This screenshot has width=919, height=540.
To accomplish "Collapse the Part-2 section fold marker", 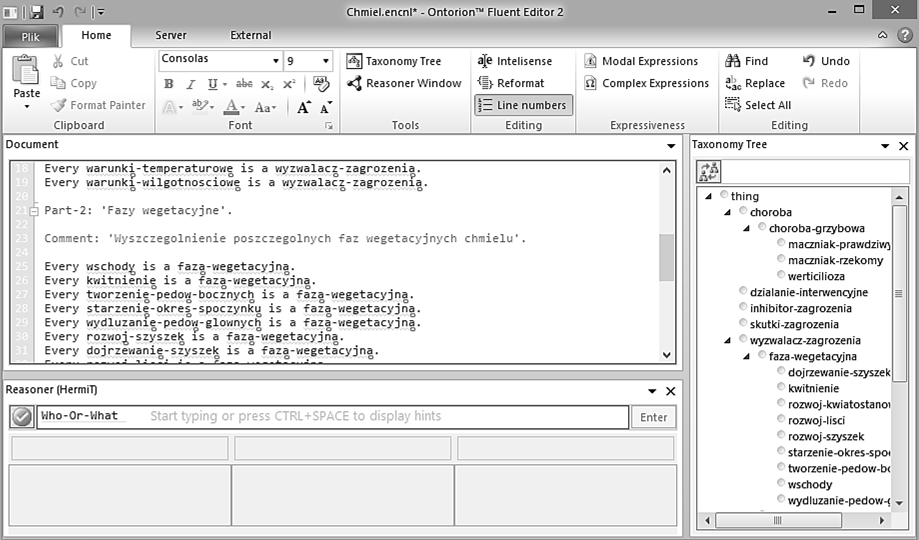I will click(x=34, y=210).
